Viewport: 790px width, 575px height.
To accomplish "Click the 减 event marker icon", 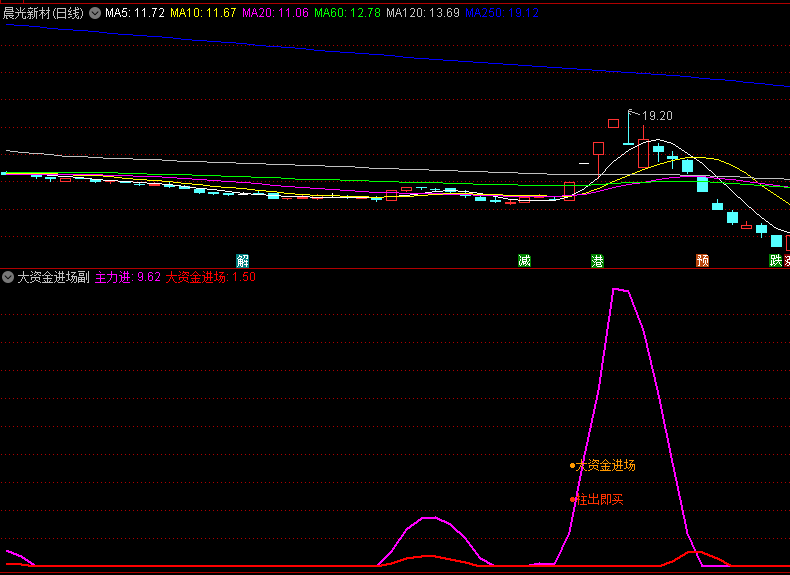I will 524,261.
